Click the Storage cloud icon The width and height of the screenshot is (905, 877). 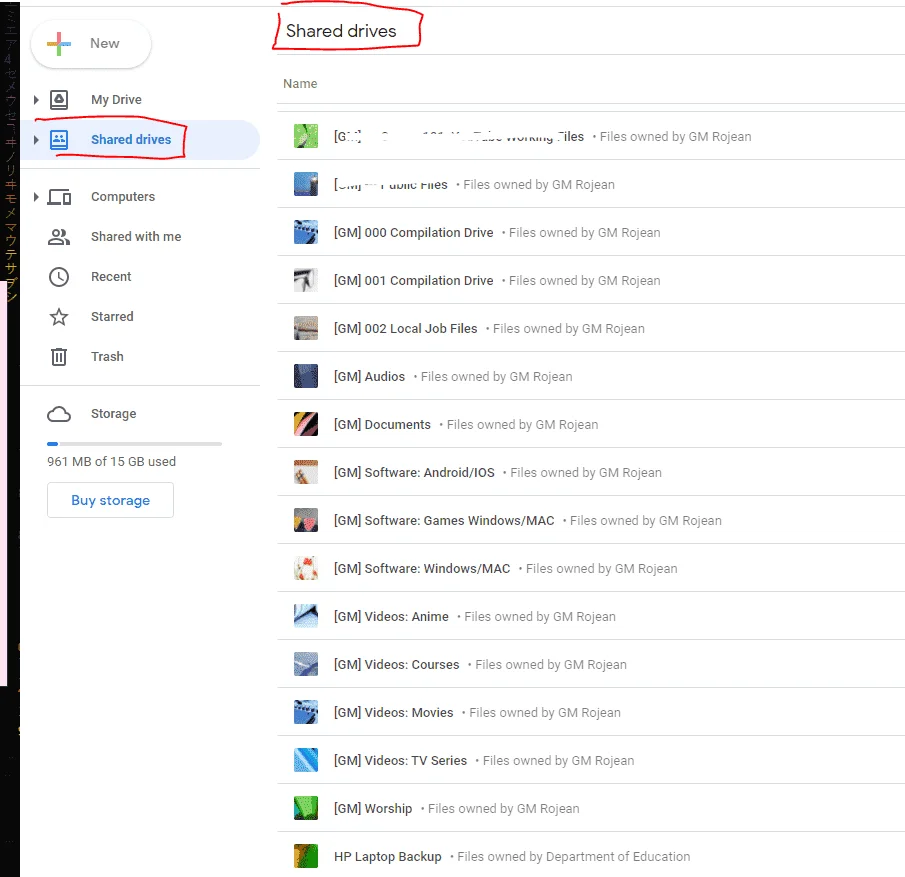tap(59, 414)
